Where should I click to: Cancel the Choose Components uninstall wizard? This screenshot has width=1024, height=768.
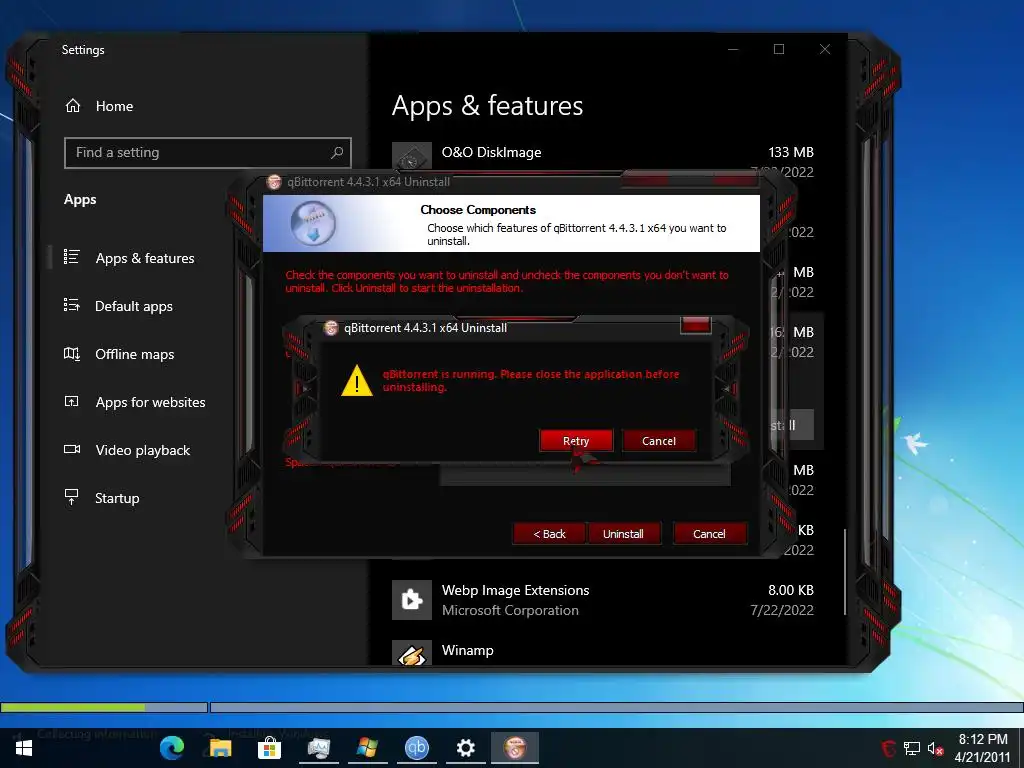[709, 534]
